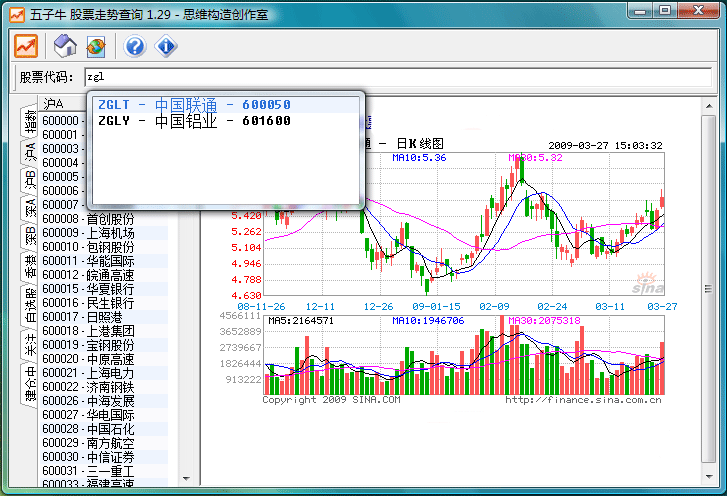Image resolution: width=727 pixels, height=496 pixels.
Task: Select 600000 in the stock list
Action: pyautogui.click(x=63, y=121)
